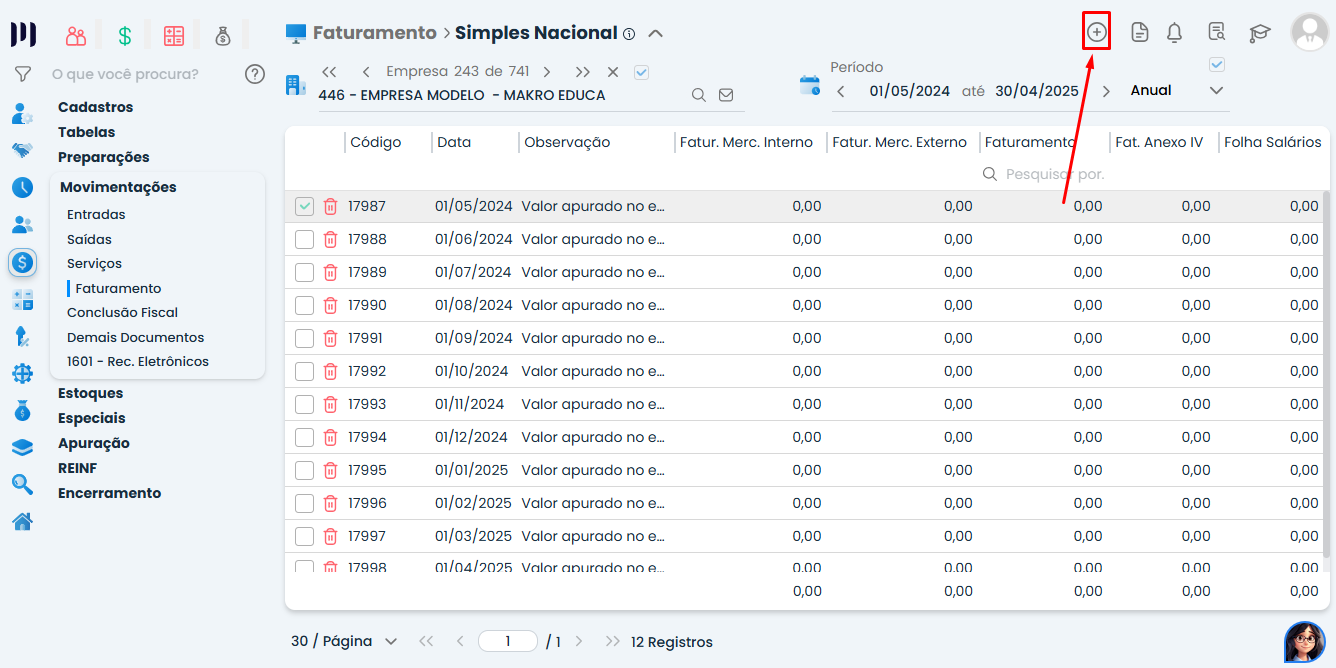Open the filter funnel icon in sidebar
Viewport: 1336px width, 668px height.
click(x=22, y=74)
